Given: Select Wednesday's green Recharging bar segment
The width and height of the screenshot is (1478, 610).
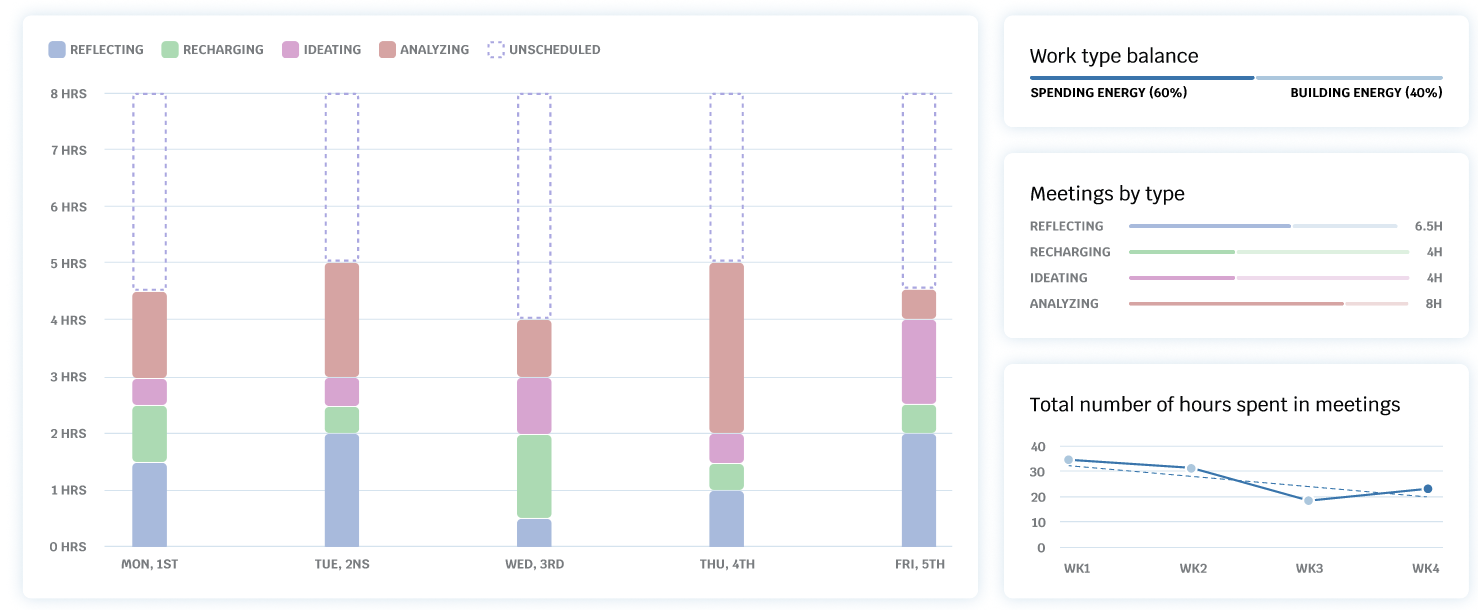Looking at the screenshot, I should tap(534, 476).
